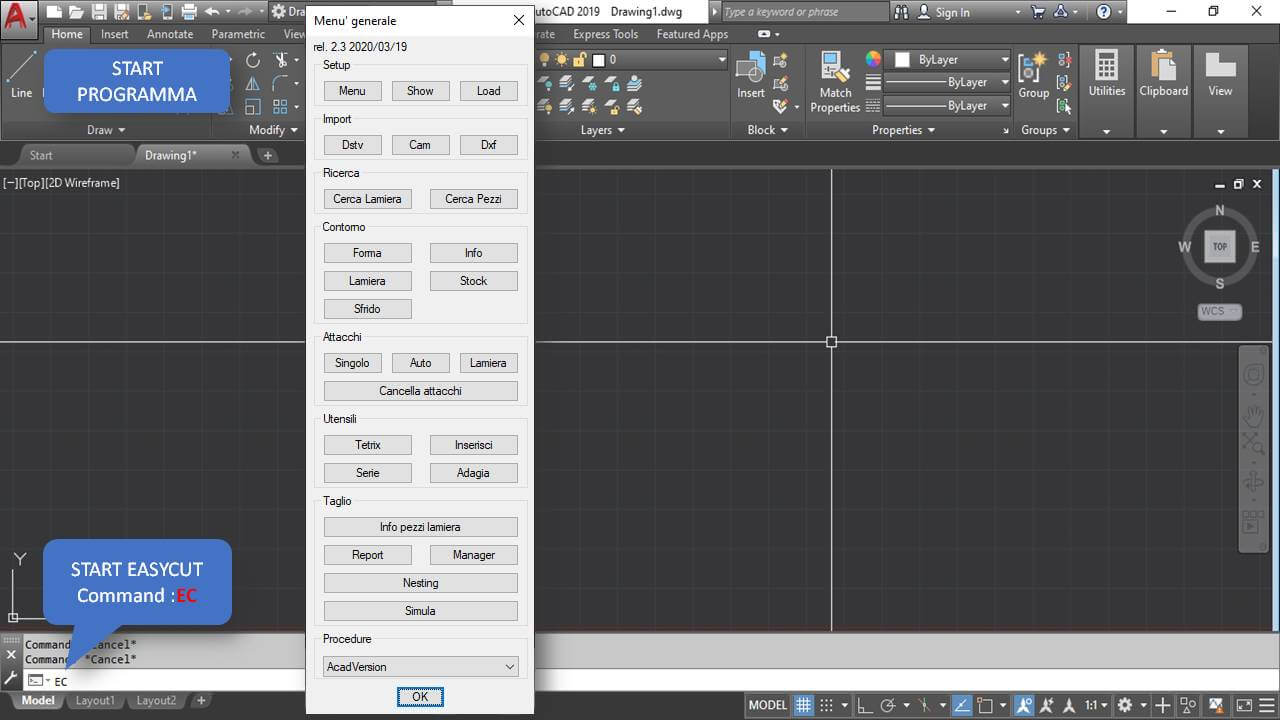Click the Simula button
1280x720 pixels.
click(x=421, y=611)
